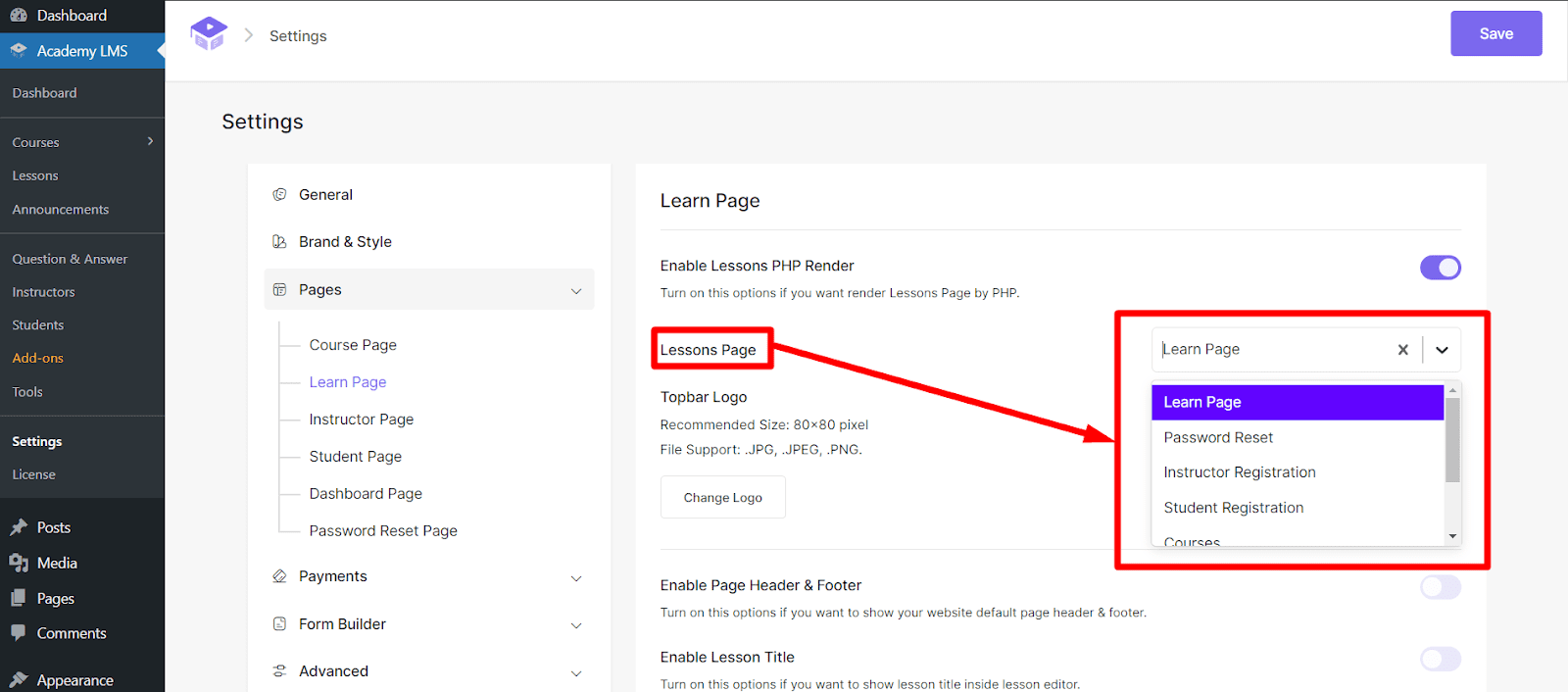Viewport: 1568px width, 692px height.
Task: Expand the Payments section chevron
Action: pyautogui.click(x=576, y=577)
